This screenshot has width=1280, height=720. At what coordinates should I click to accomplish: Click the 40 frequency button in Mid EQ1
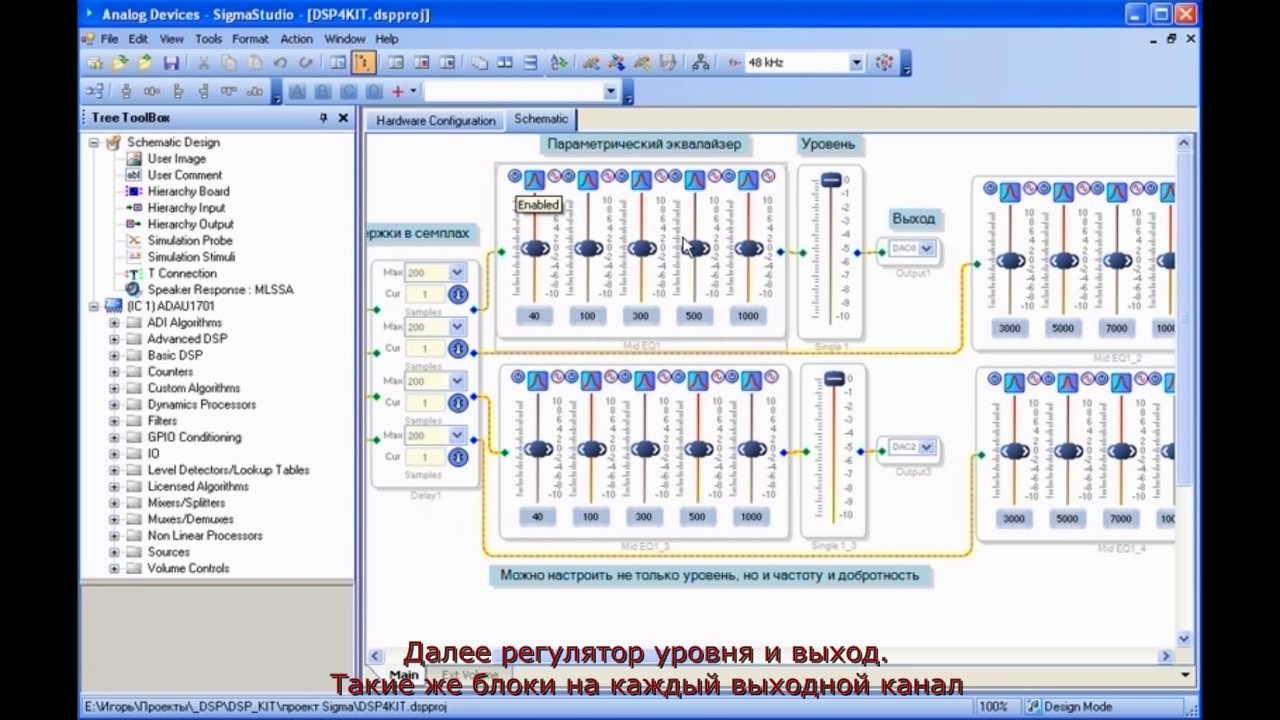[534, 316]
